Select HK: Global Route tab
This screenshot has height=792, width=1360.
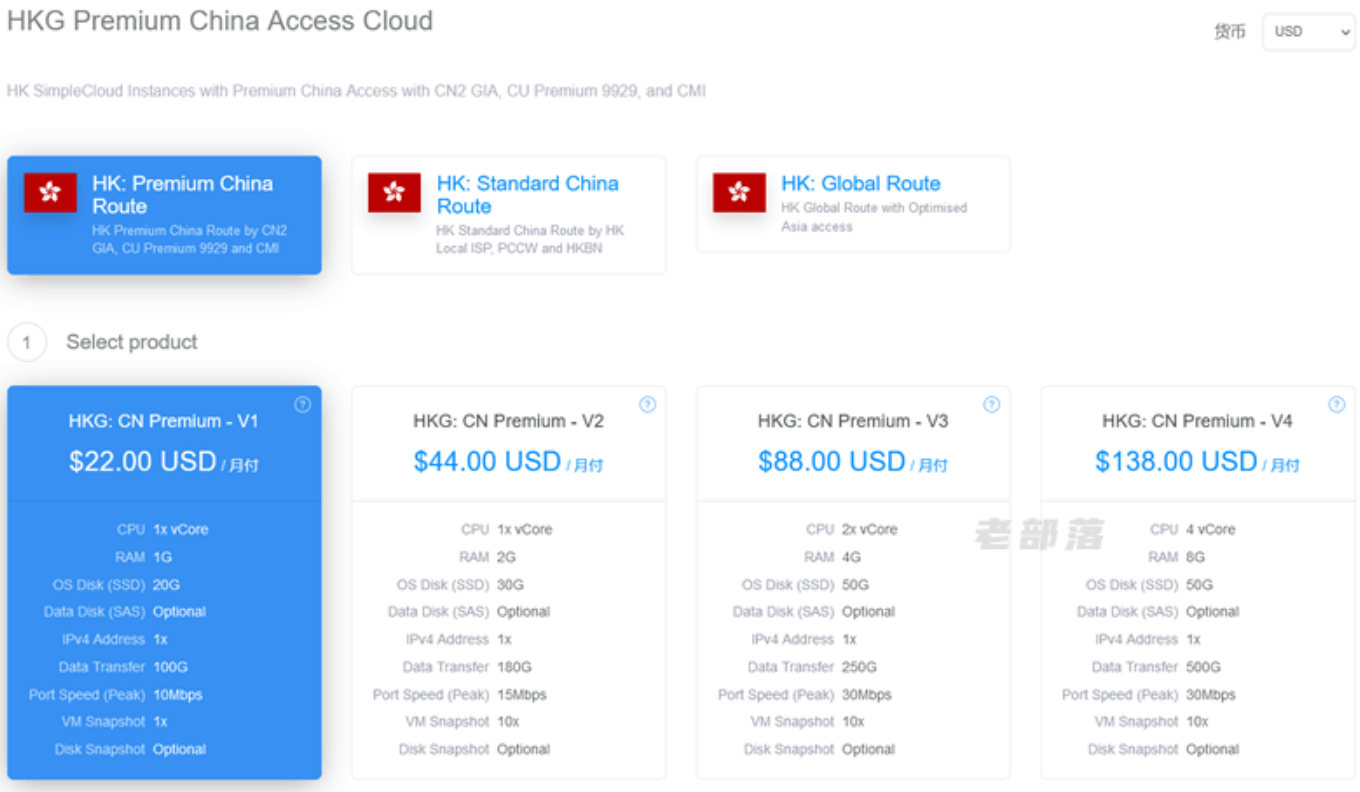pyautogui.click(x=853, y=204)
